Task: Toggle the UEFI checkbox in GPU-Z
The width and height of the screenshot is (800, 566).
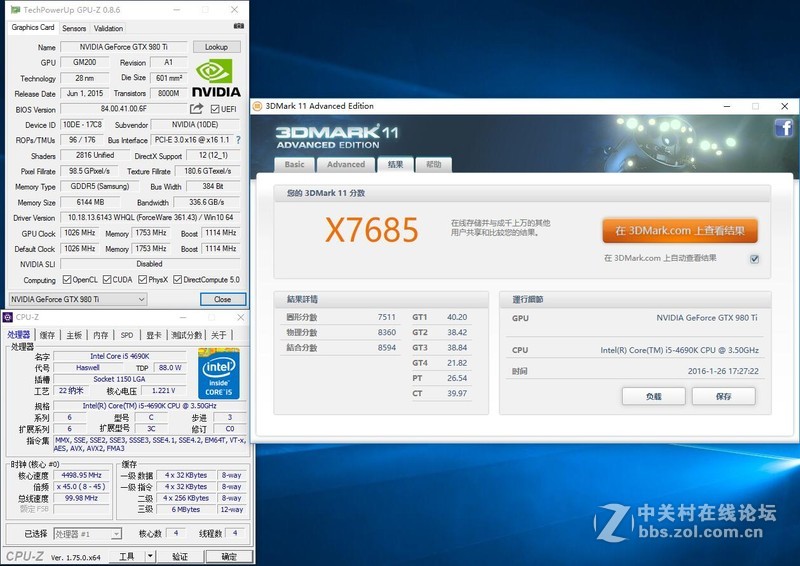Action: point(215,109)
